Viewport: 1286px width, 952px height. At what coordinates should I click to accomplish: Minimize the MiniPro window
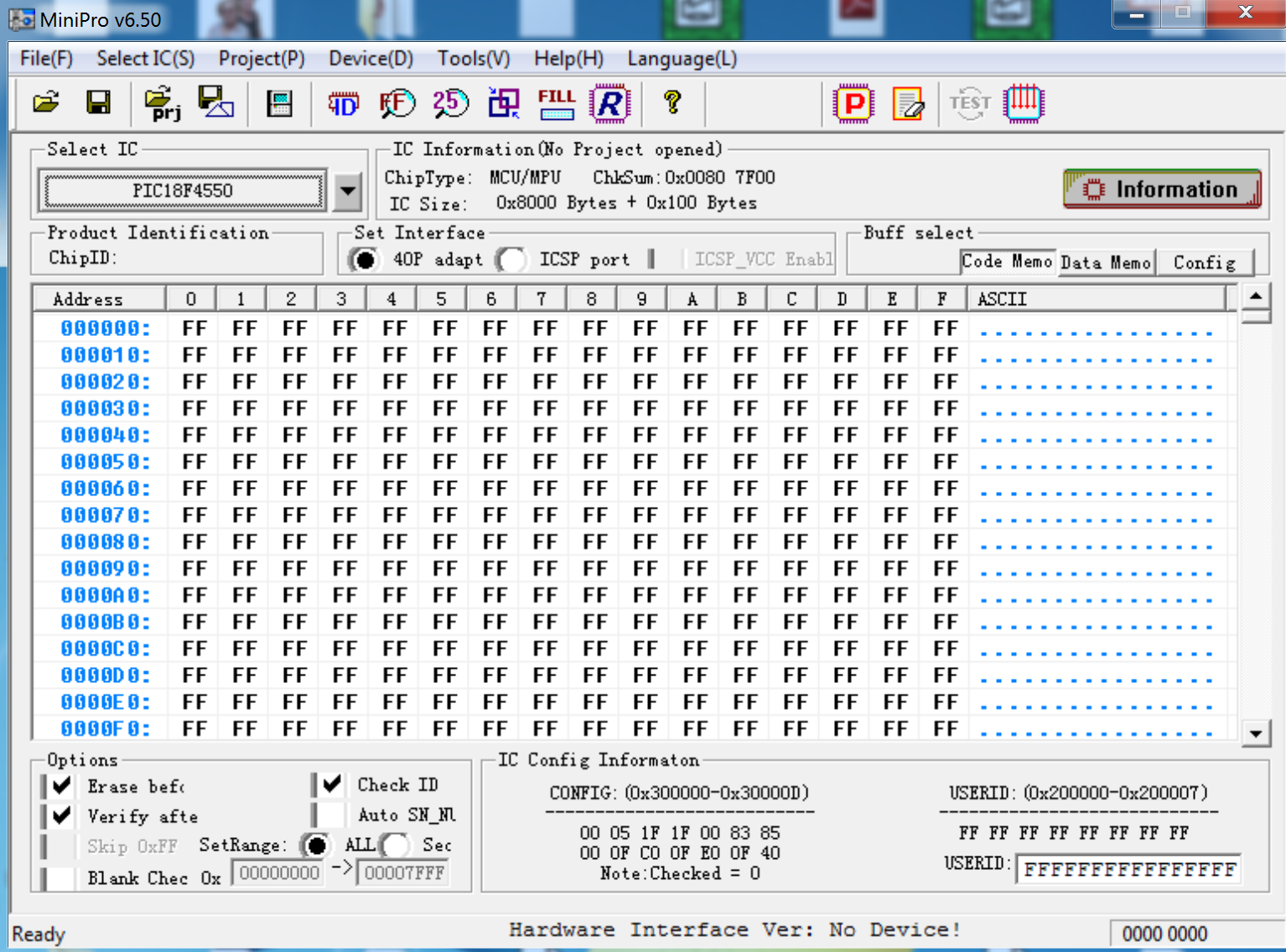pos(1137,14)
